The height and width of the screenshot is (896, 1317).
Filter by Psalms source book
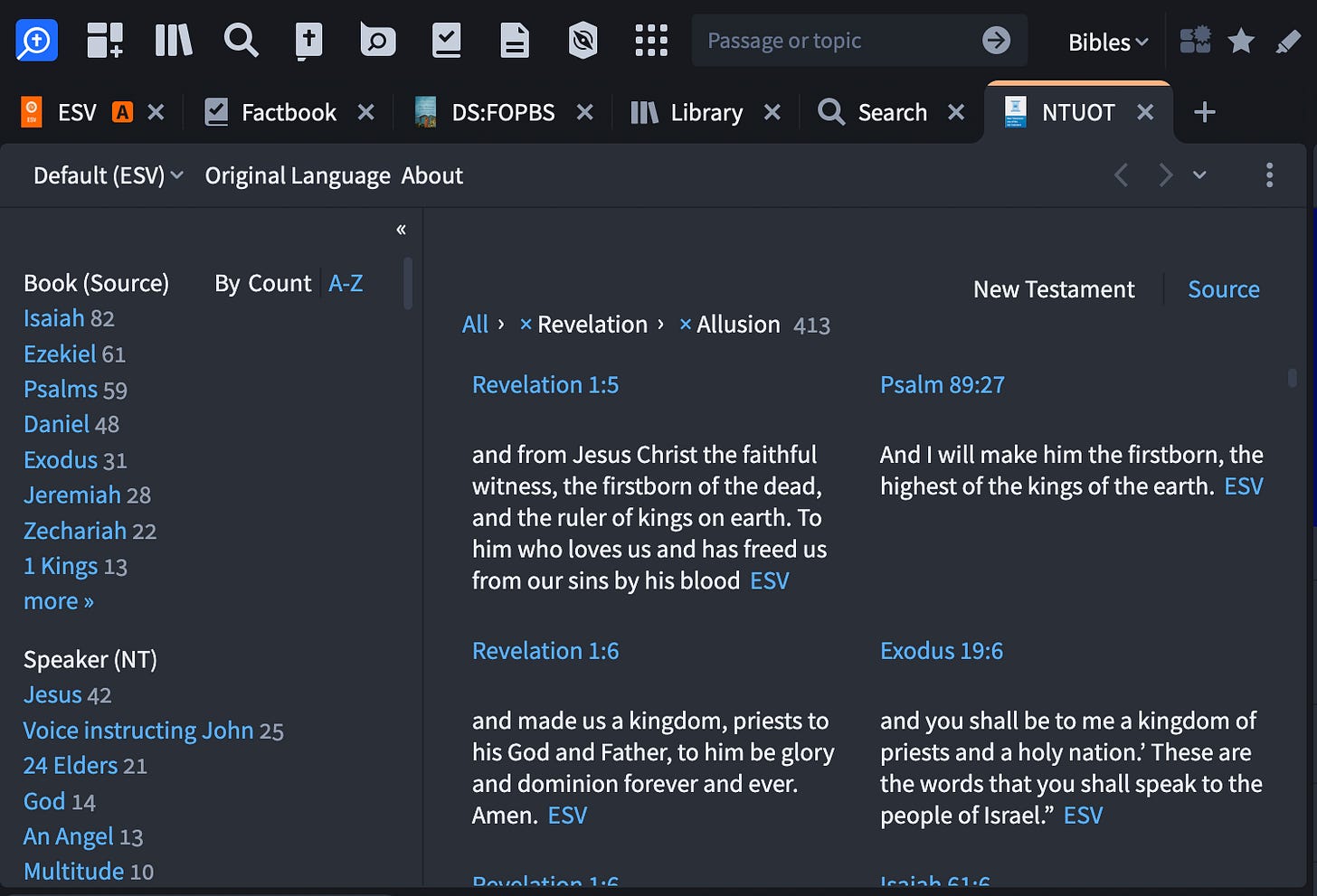point(61,389)
